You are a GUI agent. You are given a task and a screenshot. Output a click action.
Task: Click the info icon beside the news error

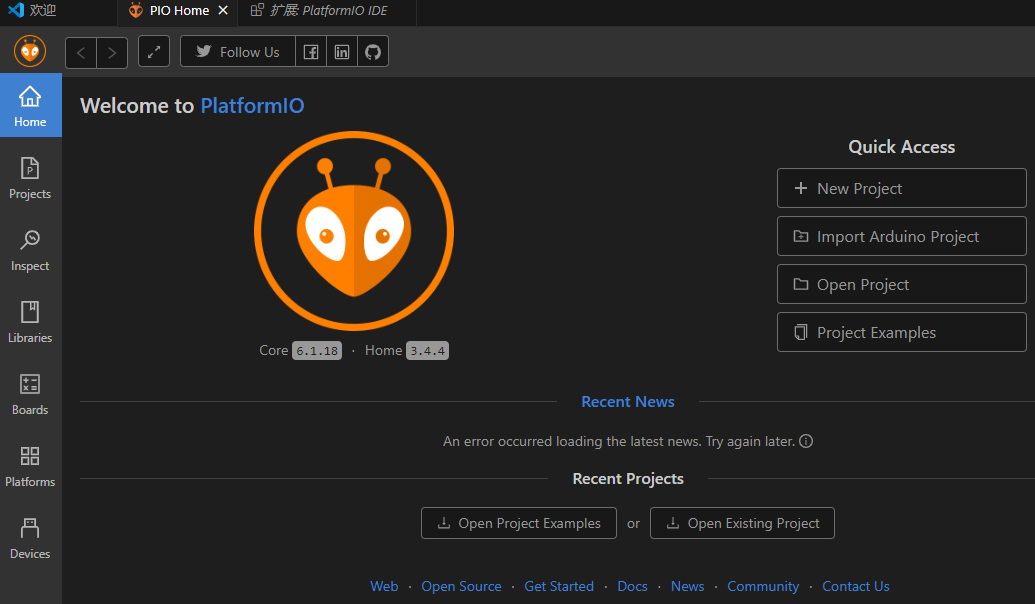806,441
